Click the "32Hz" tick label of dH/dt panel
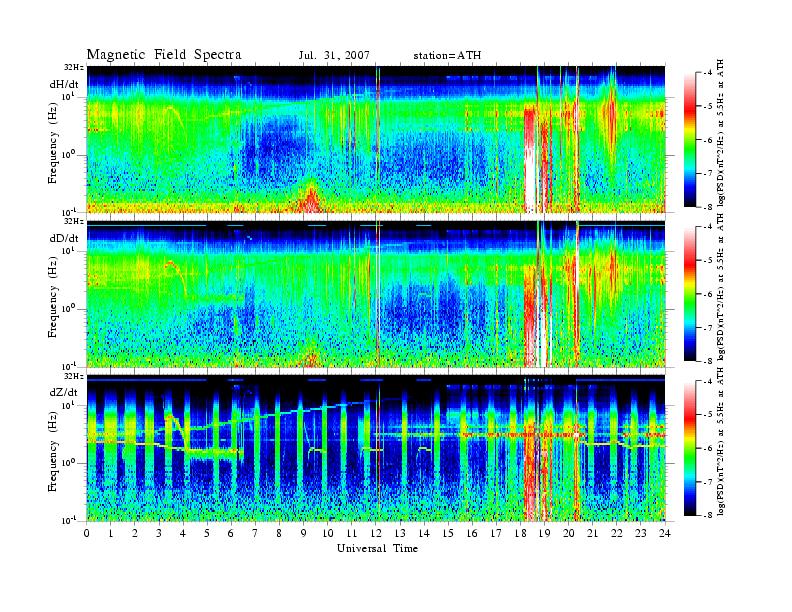 pos(74,66)
